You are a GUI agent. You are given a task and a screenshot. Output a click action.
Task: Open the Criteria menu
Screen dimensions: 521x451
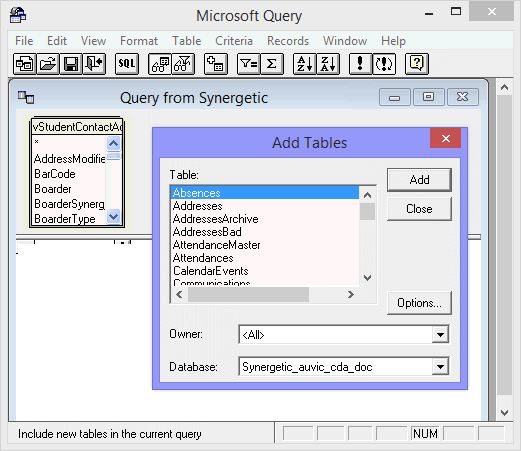coord(234,41)
